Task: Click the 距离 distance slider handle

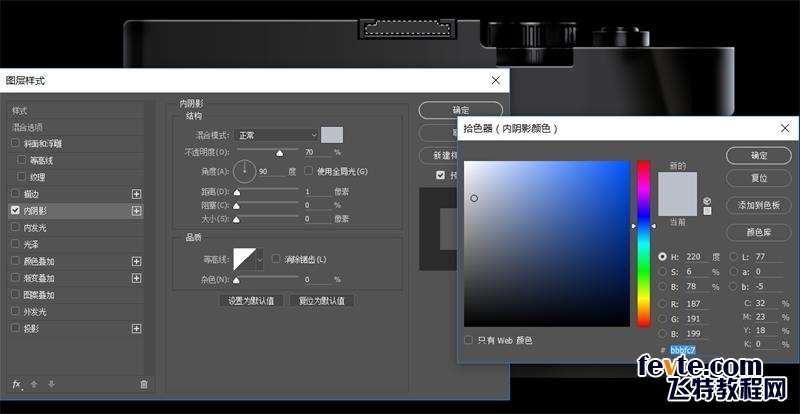Action: (x=237, y=192)
